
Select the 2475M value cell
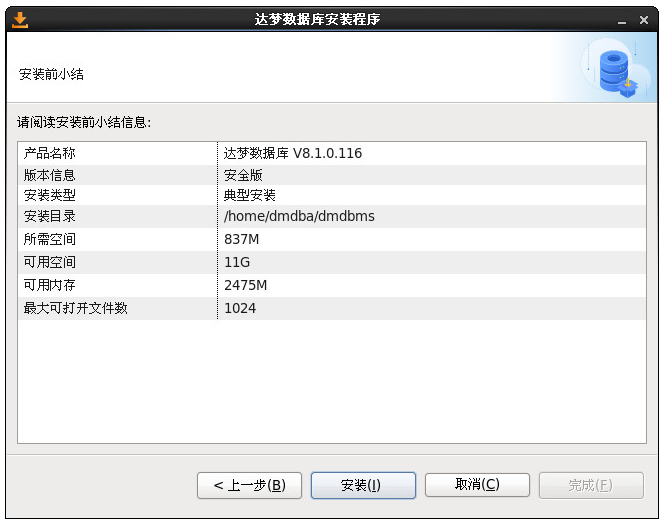tap(246, 285)
